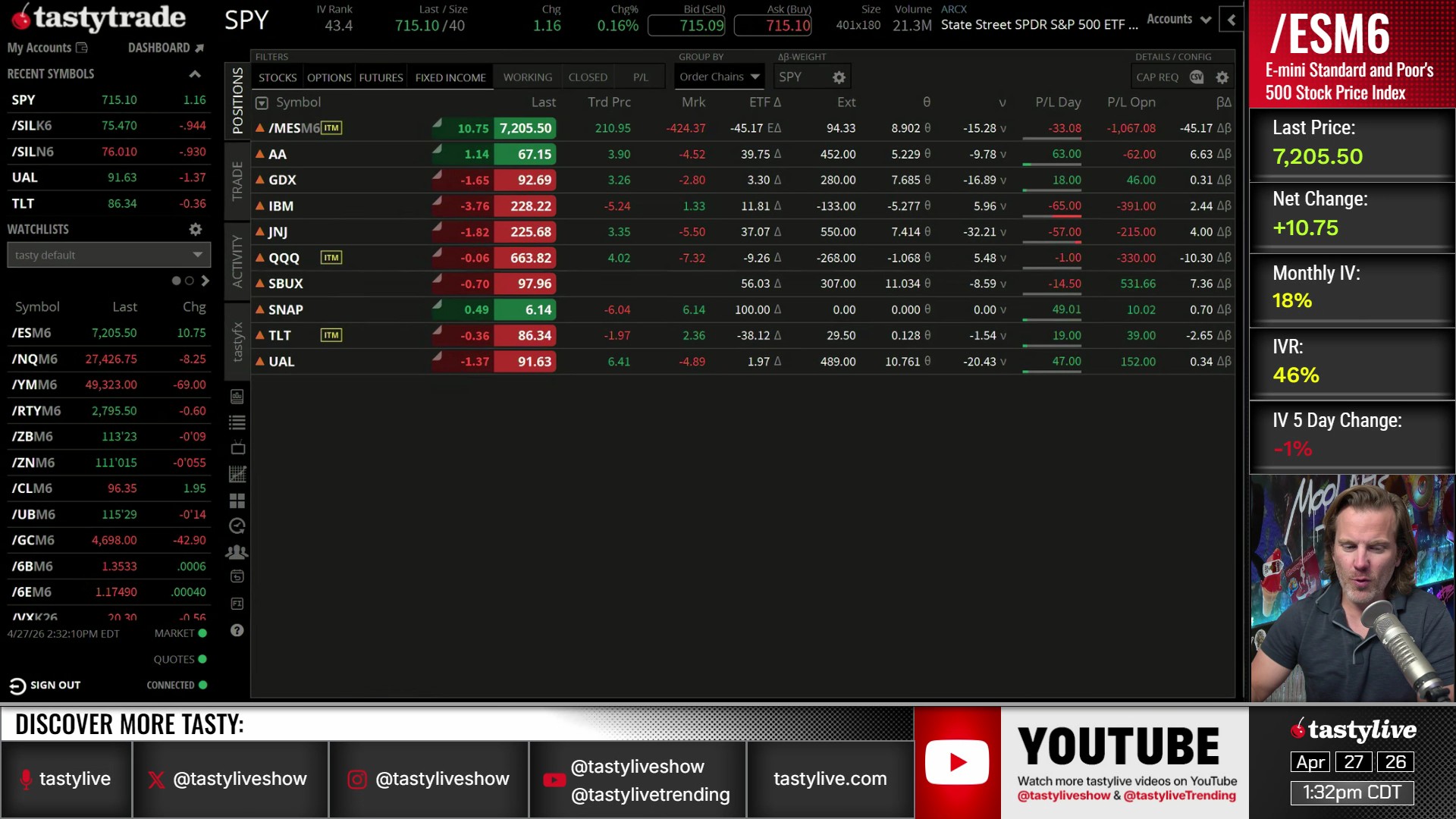Export positions with CSV icon

pos(1197,77)
